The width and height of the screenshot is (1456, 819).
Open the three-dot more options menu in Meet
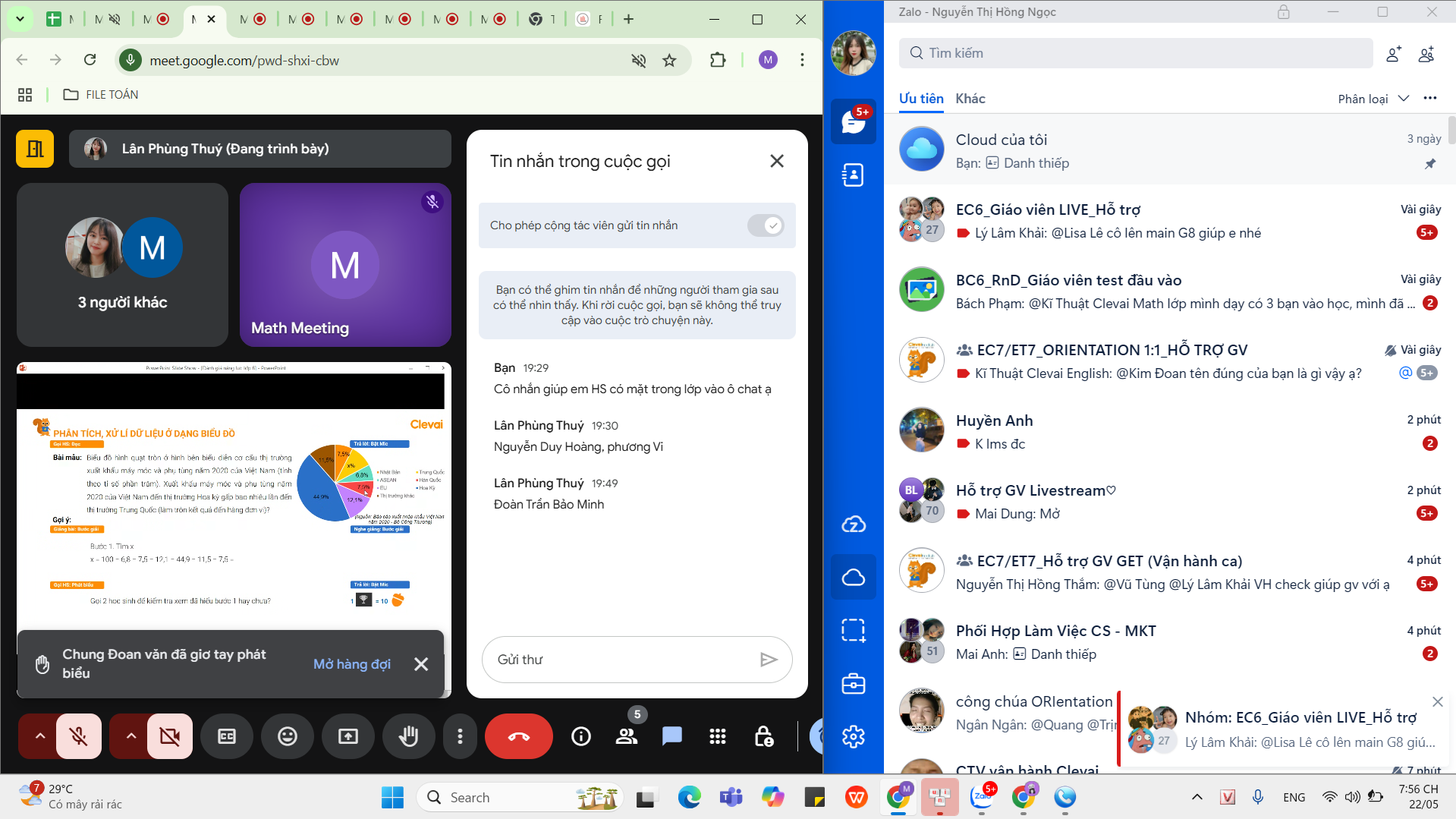tap(460, 736)
